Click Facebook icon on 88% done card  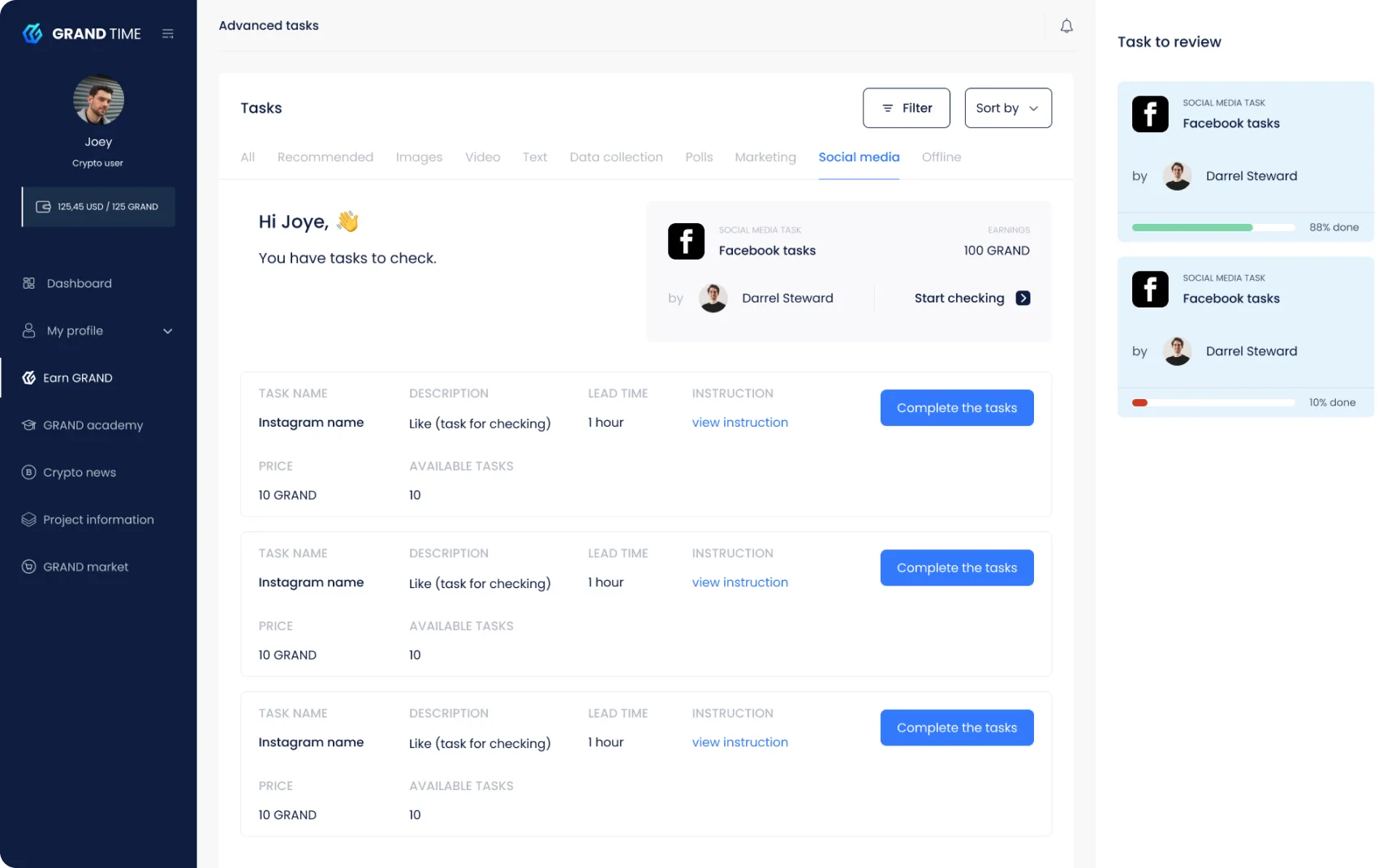[1150, 114]
